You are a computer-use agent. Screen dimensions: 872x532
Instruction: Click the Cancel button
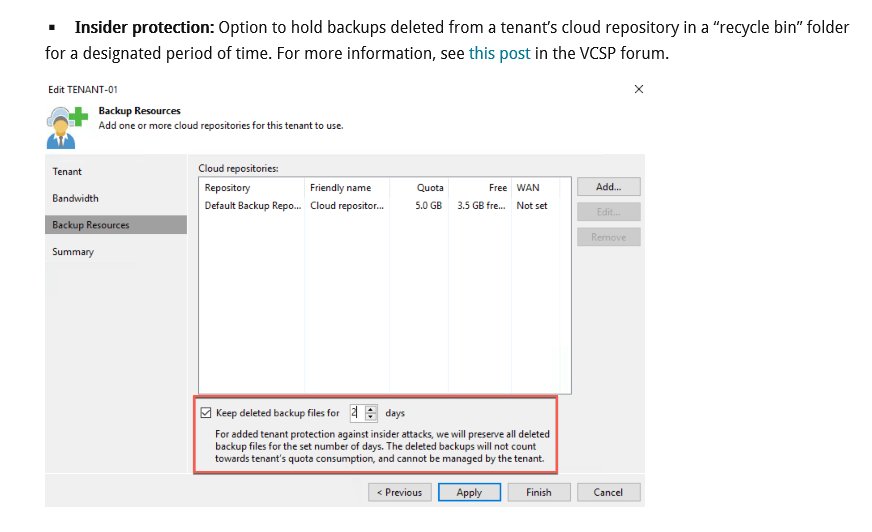[608, 492]
